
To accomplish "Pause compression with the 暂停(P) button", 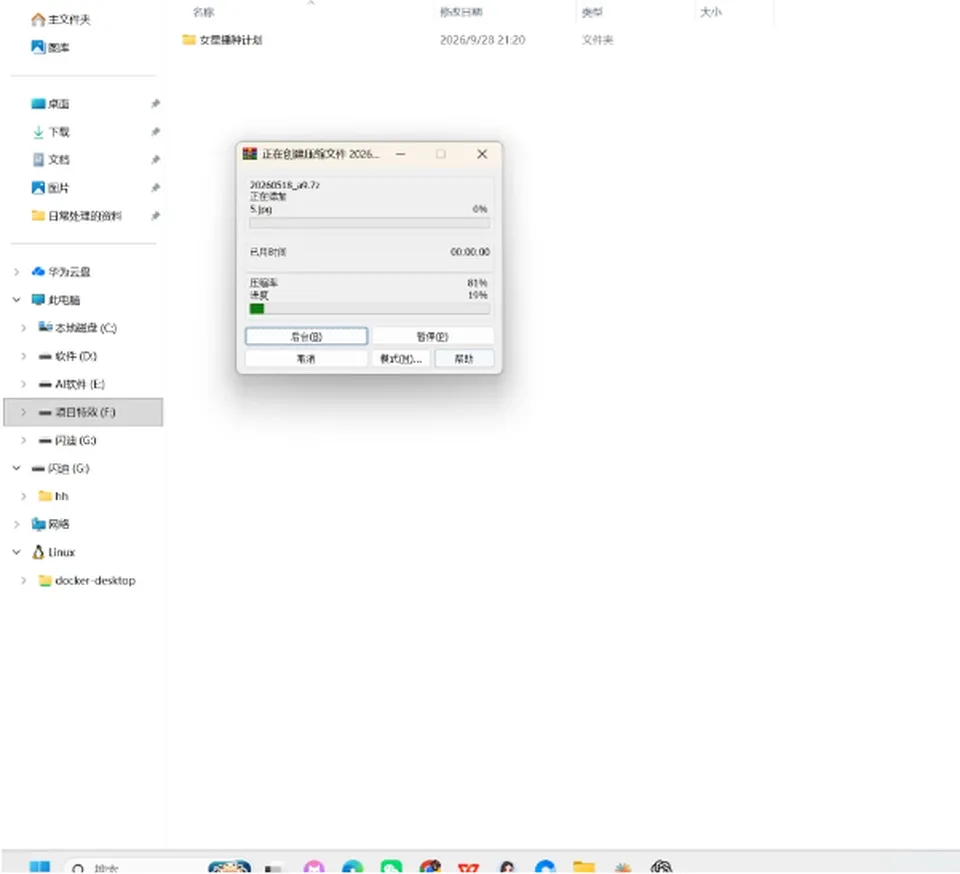I will click(432, 336).
